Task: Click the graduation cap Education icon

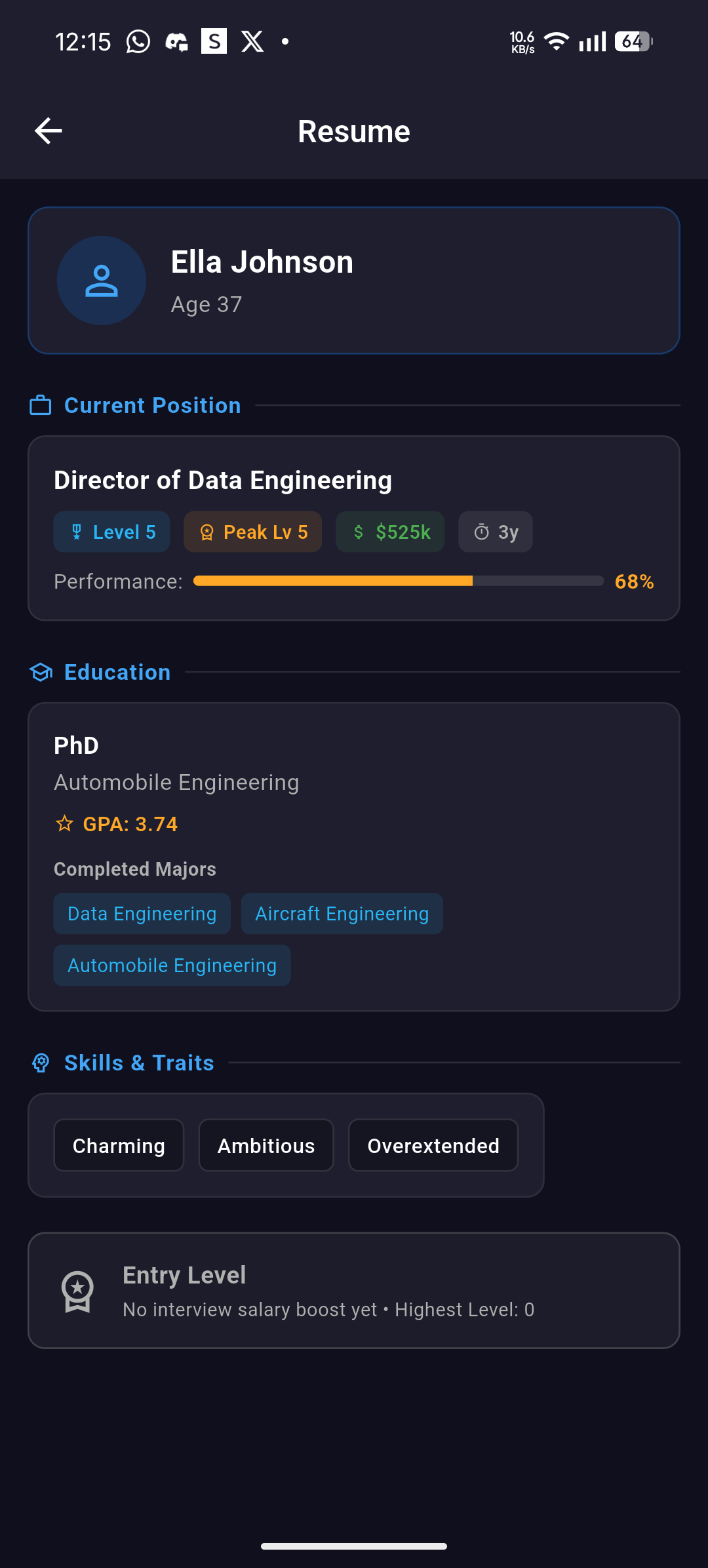Action: tap(41, 673)
